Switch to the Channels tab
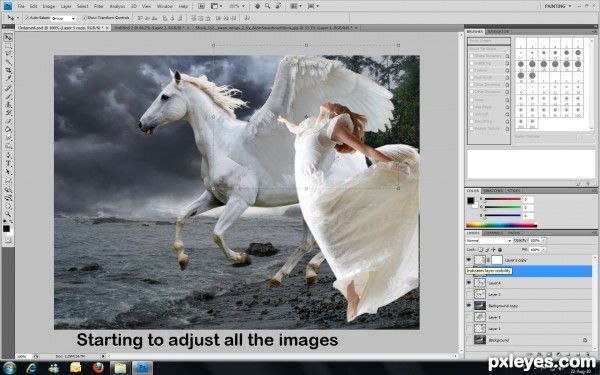 tap(493, 233)
